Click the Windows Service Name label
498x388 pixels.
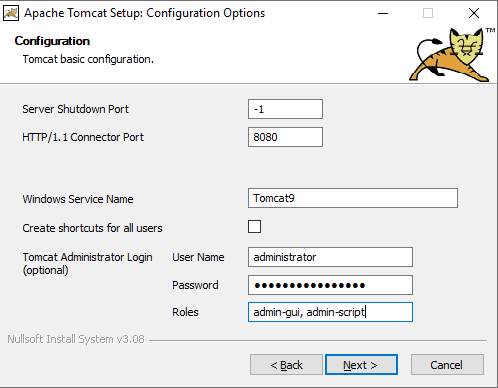pyautogui.click(x=78, y=199)
